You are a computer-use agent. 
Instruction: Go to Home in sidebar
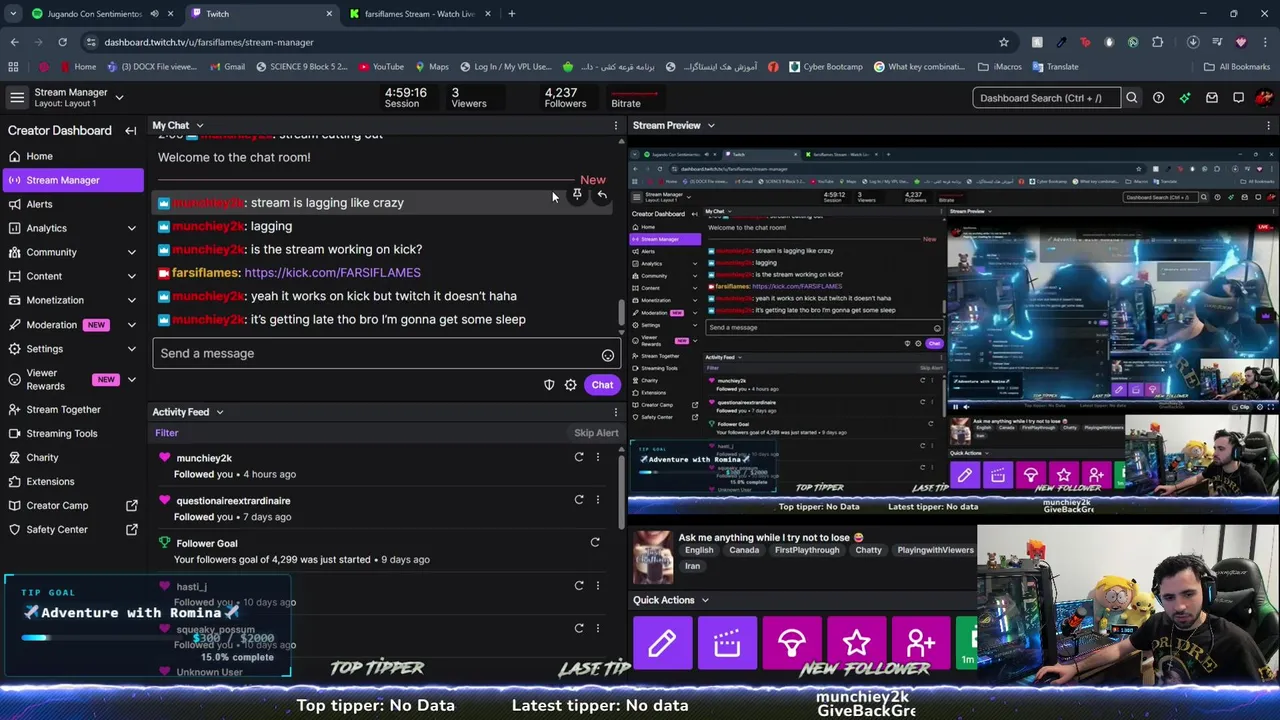click(x=72, y=156)
